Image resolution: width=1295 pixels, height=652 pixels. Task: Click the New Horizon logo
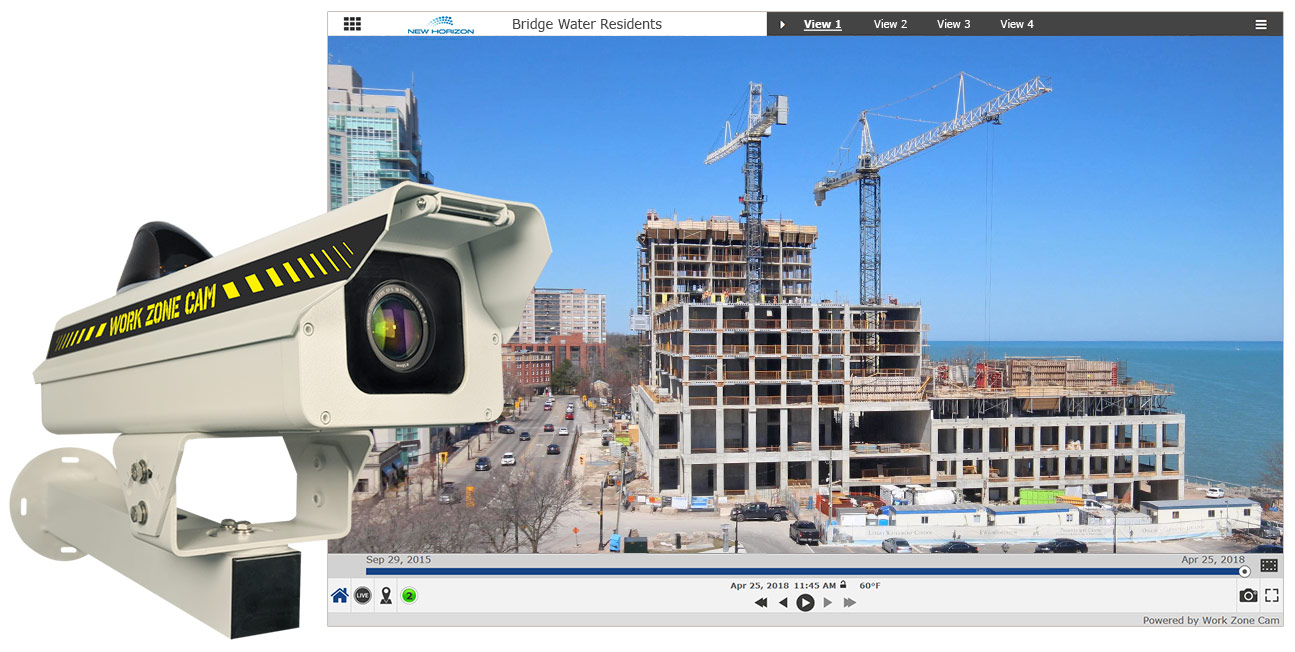point(441,25)
